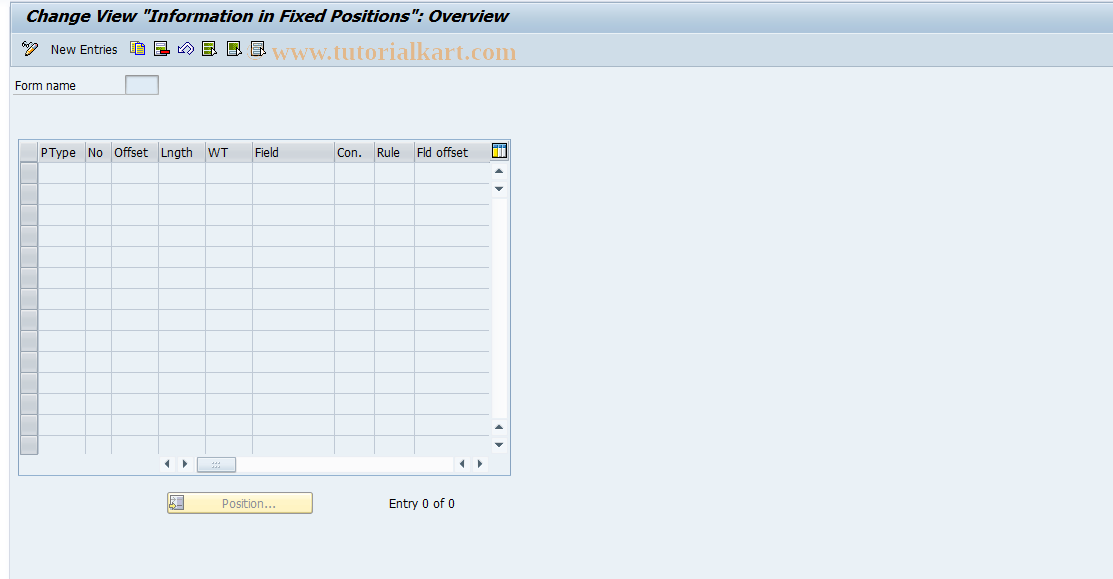
Task: Click the Undo Change icon
Action: (x=186, y=48)
